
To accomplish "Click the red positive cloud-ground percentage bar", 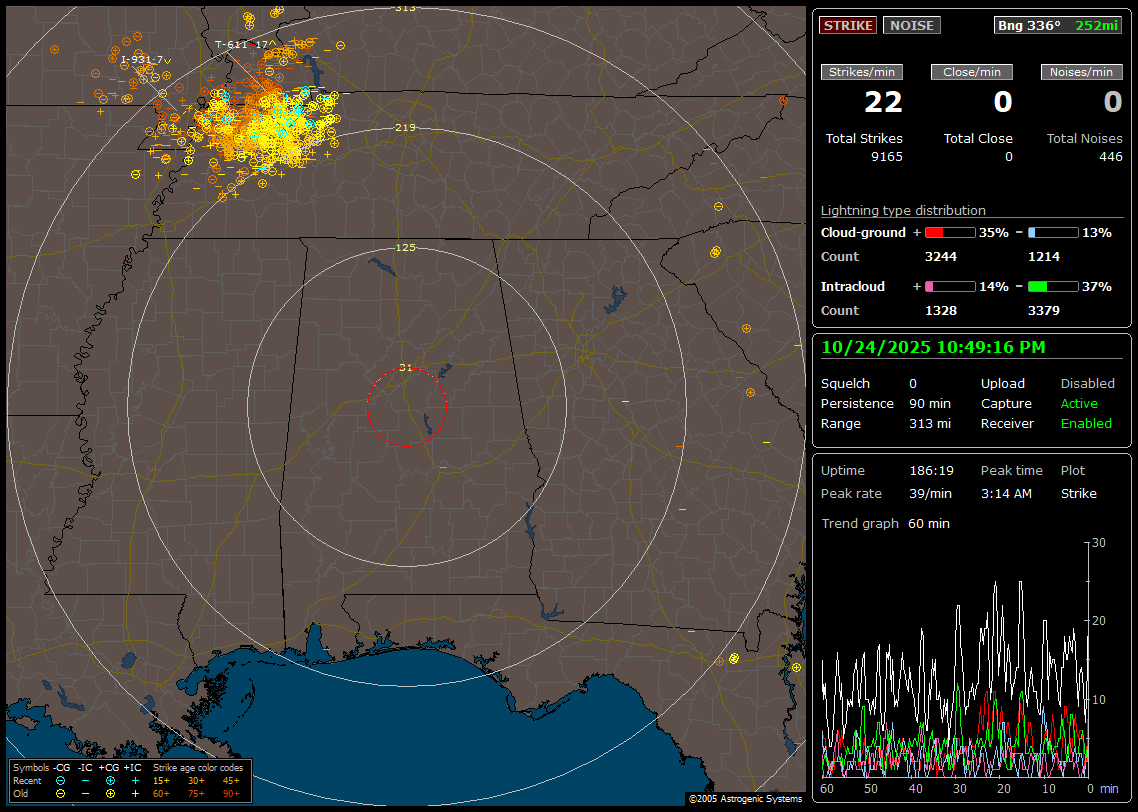I will pyautogui.click(x=949, y=233).
